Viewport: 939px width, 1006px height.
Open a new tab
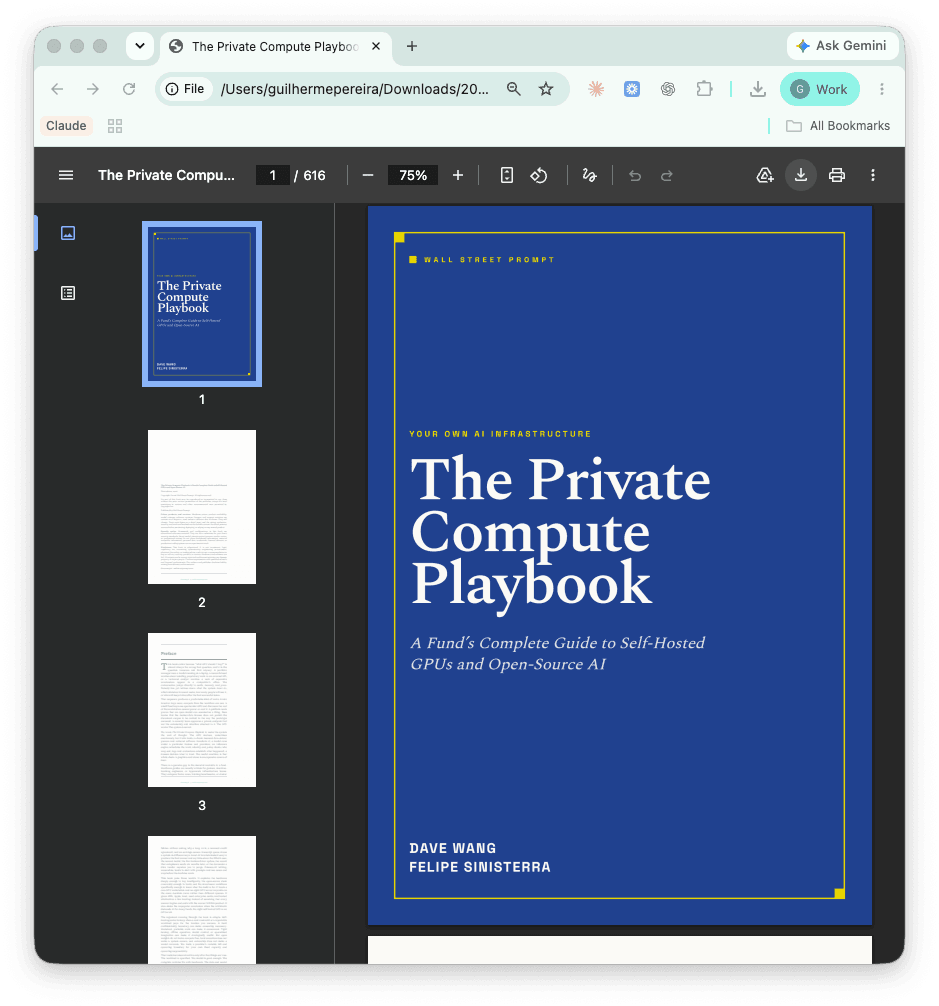coord(412,46)
